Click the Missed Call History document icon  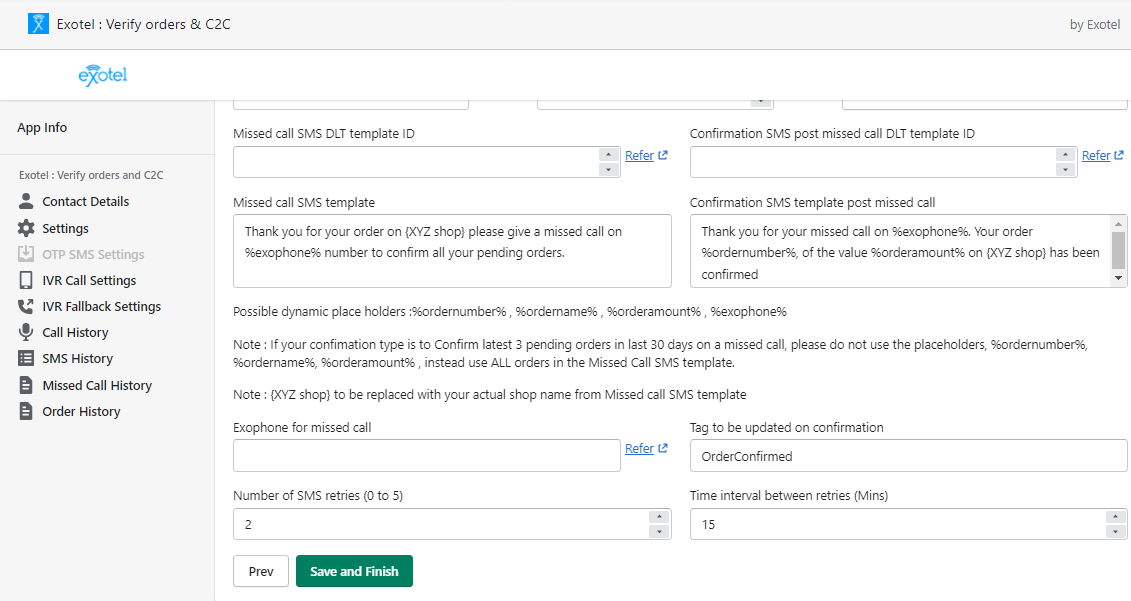tap(26, 385)
